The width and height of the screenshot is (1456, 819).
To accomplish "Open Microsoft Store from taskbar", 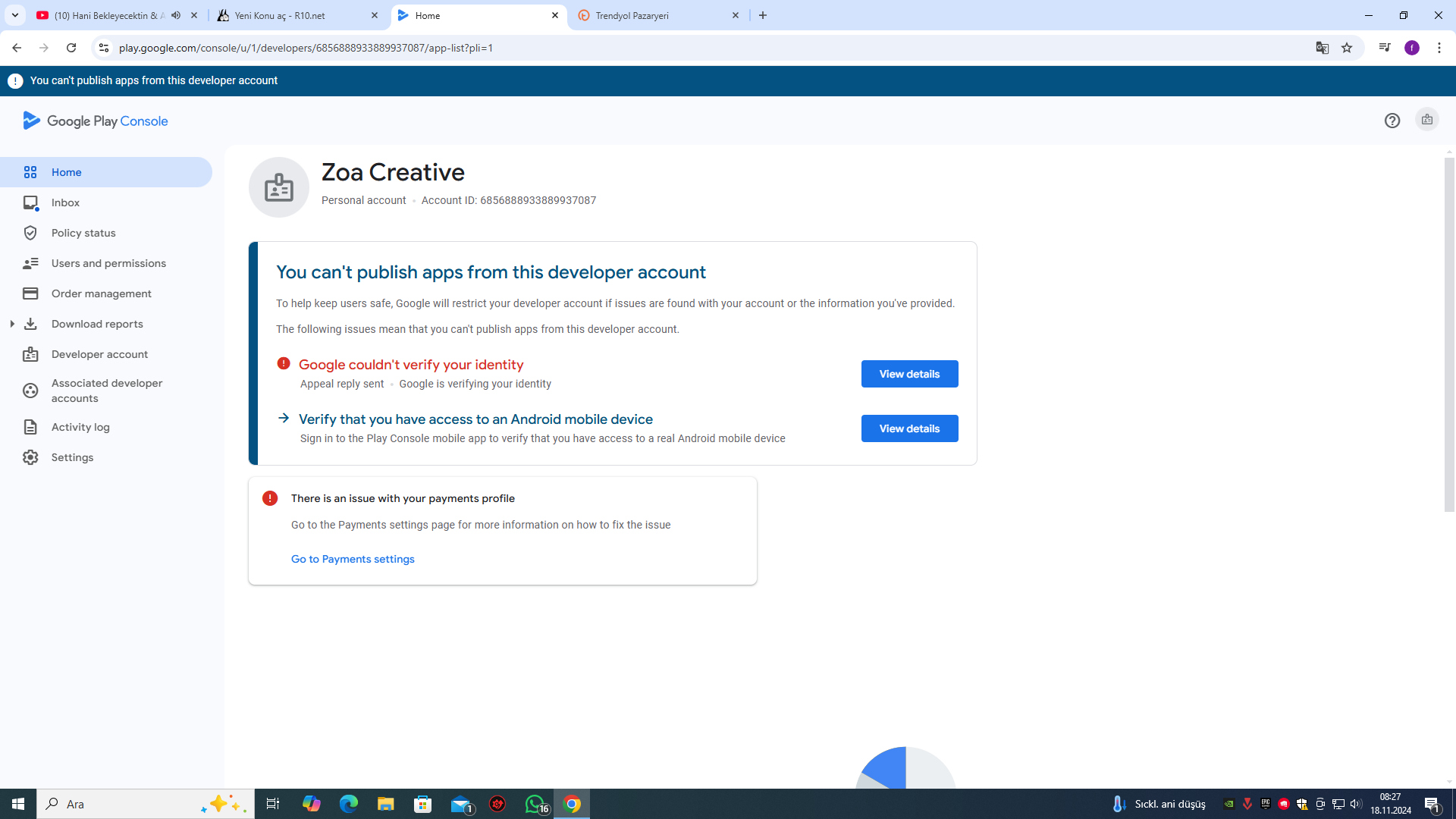I will pyautogui.click(x=423, y=804).
